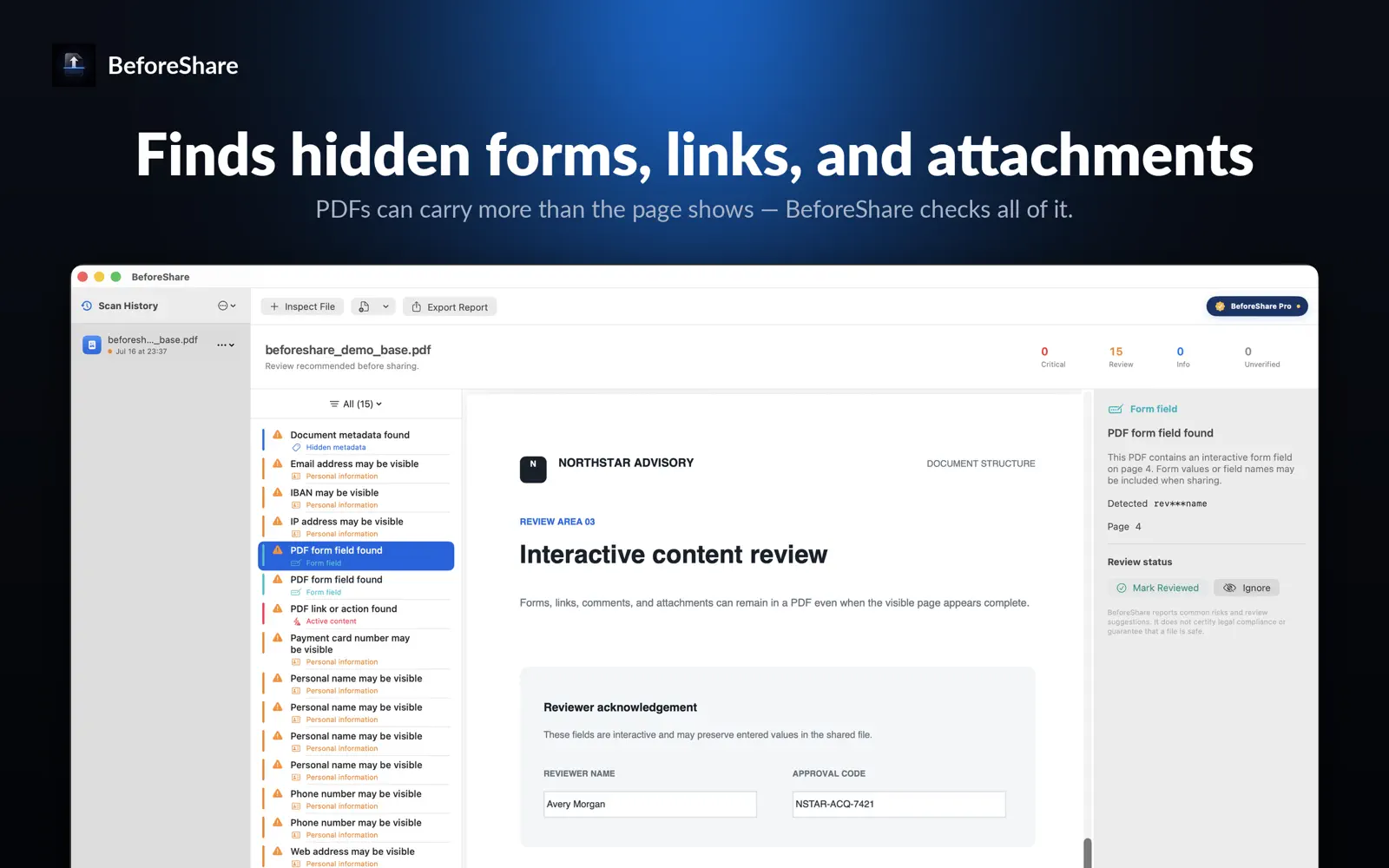Click the Scan History clock icon
This screenshot has height=868, width=1389.
[87, 306]
